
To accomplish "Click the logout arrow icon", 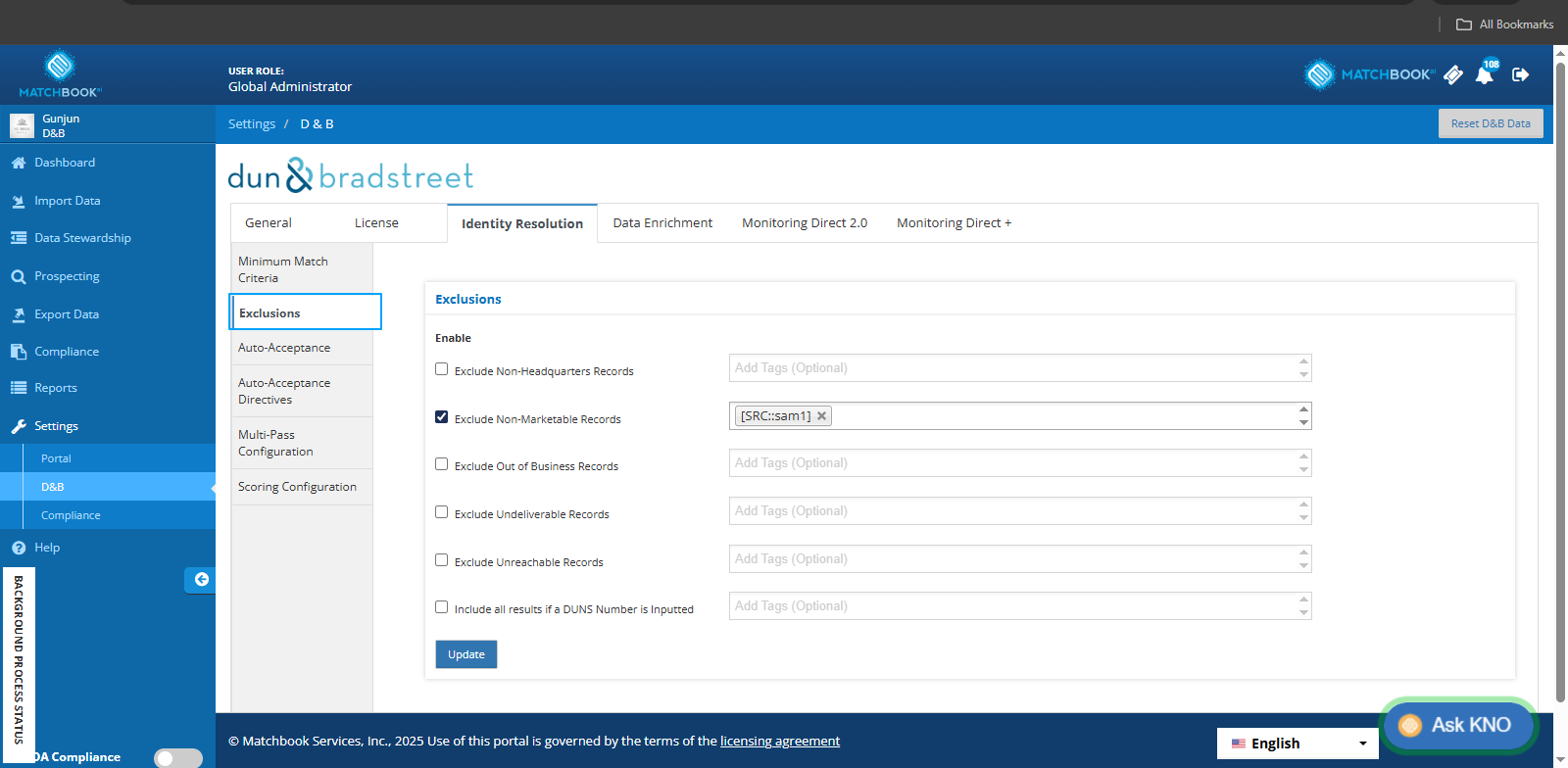I will coord(1520,74).
